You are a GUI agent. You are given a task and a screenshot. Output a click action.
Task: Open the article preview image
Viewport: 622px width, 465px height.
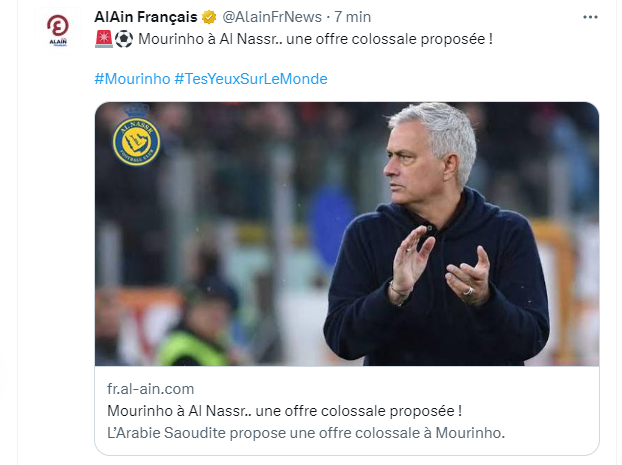tap(347, 234)
